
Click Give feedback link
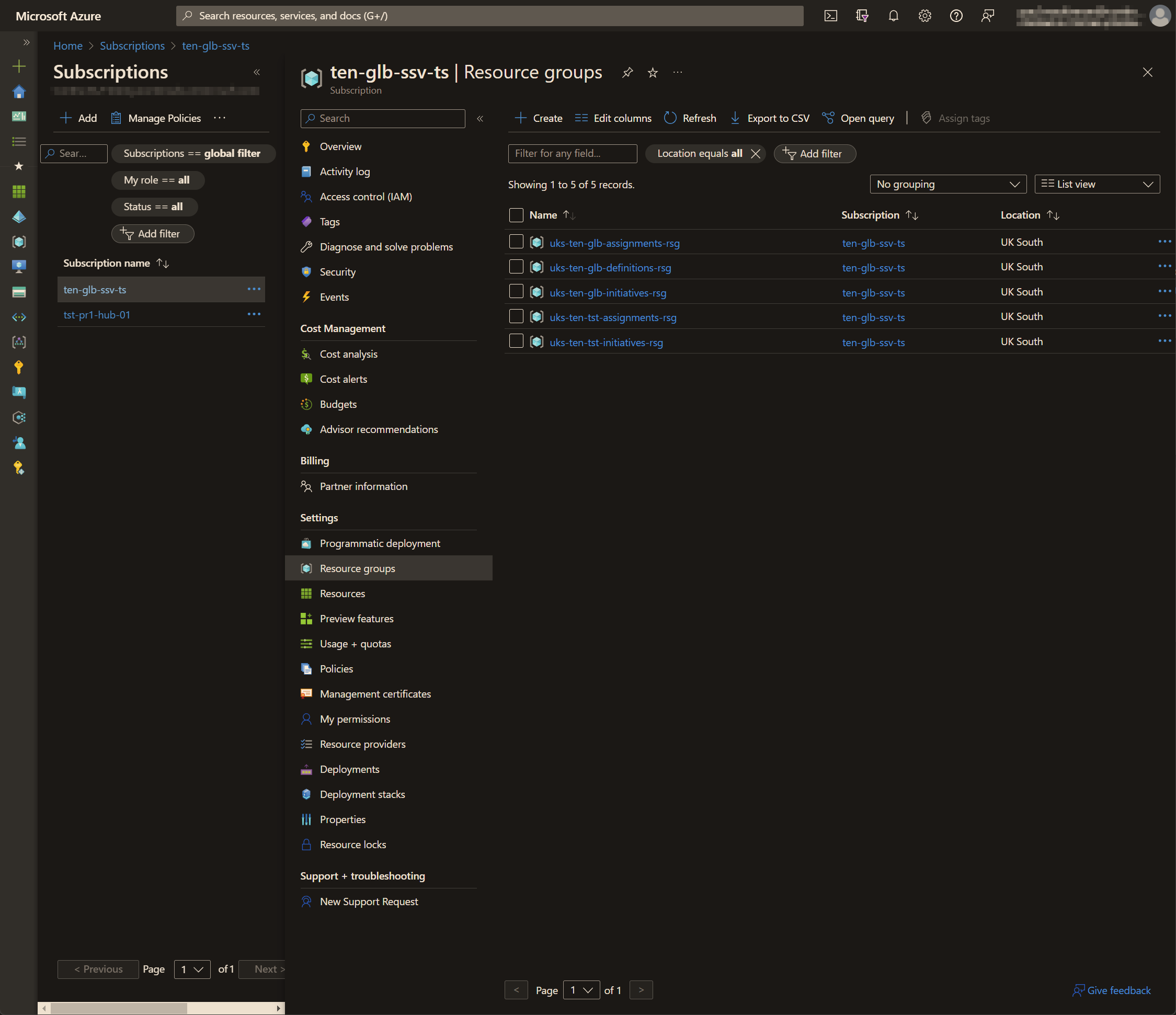1111,990
